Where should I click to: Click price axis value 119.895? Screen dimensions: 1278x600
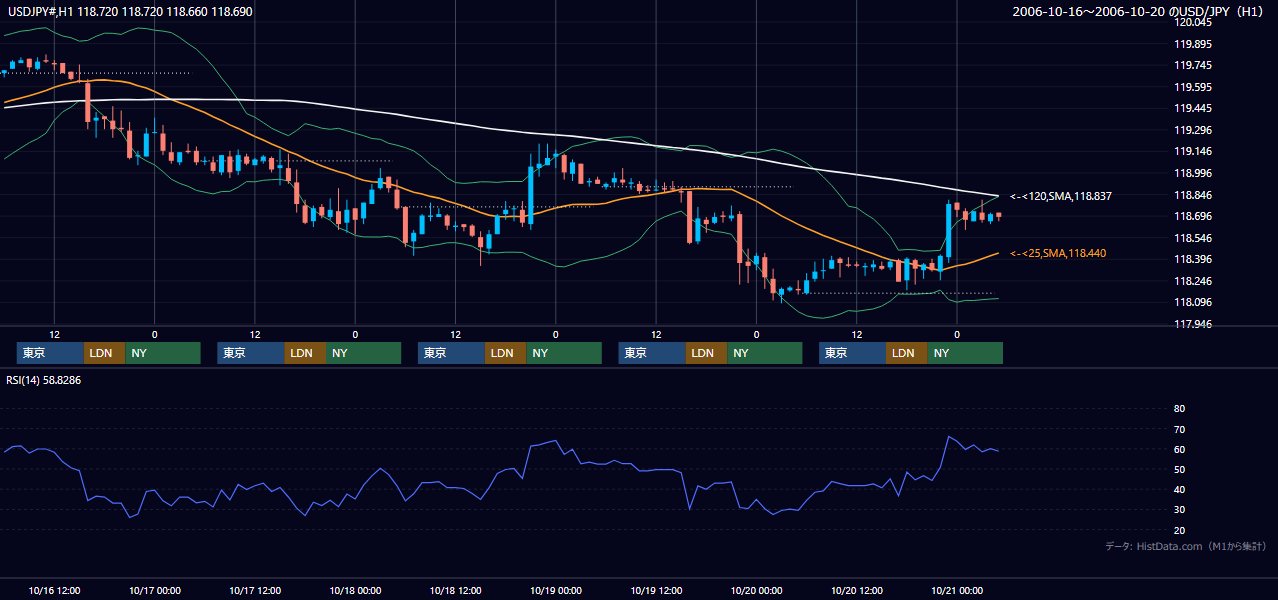click(1194, 44)
